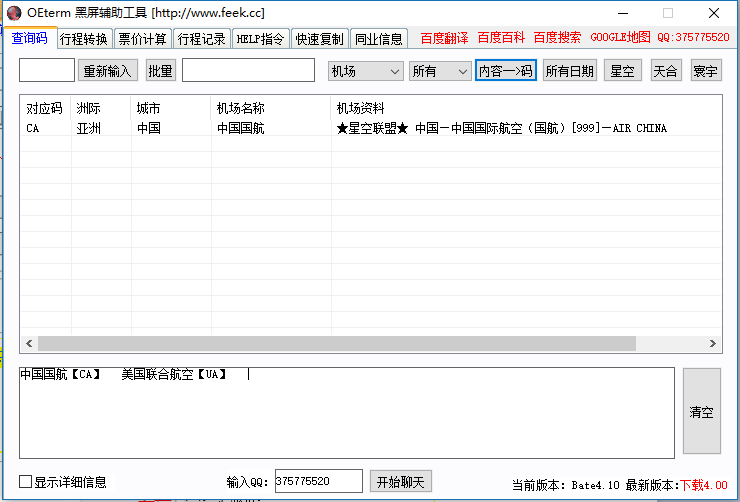740x502 pixels.
Task: Open the 百度百科 link
Action: (501, 38)
